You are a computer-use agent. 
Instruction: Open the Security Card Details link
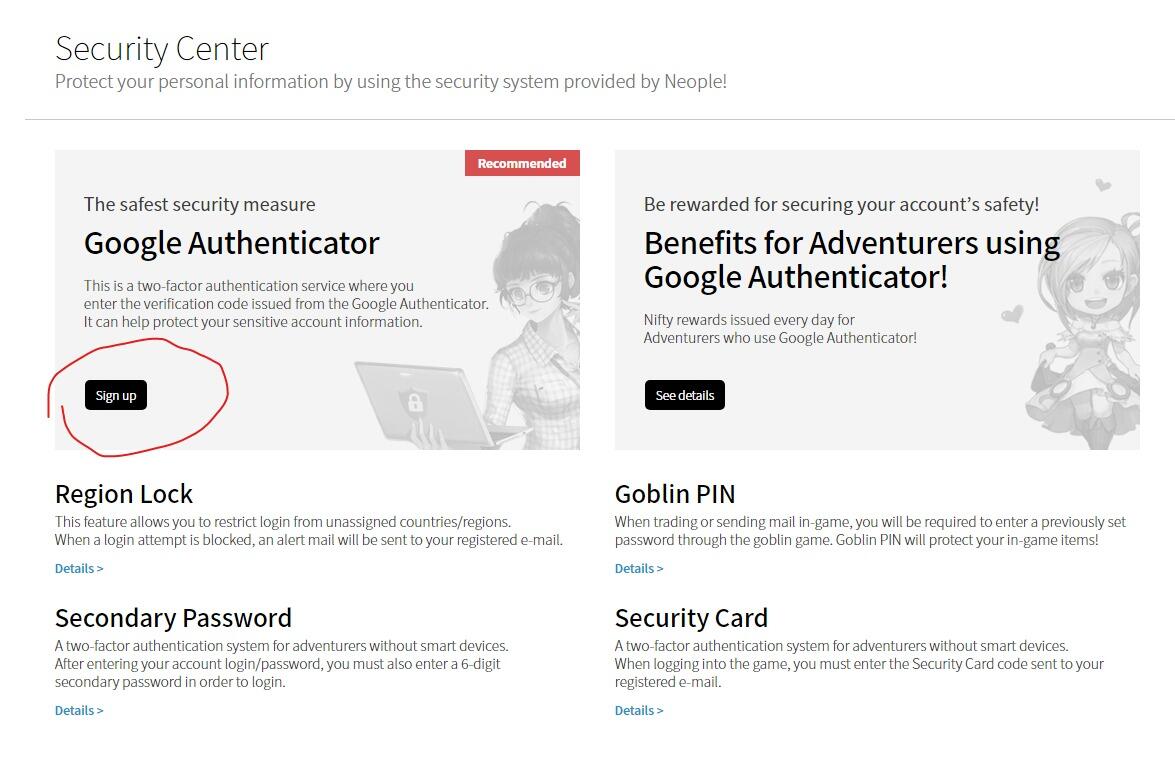639,710
